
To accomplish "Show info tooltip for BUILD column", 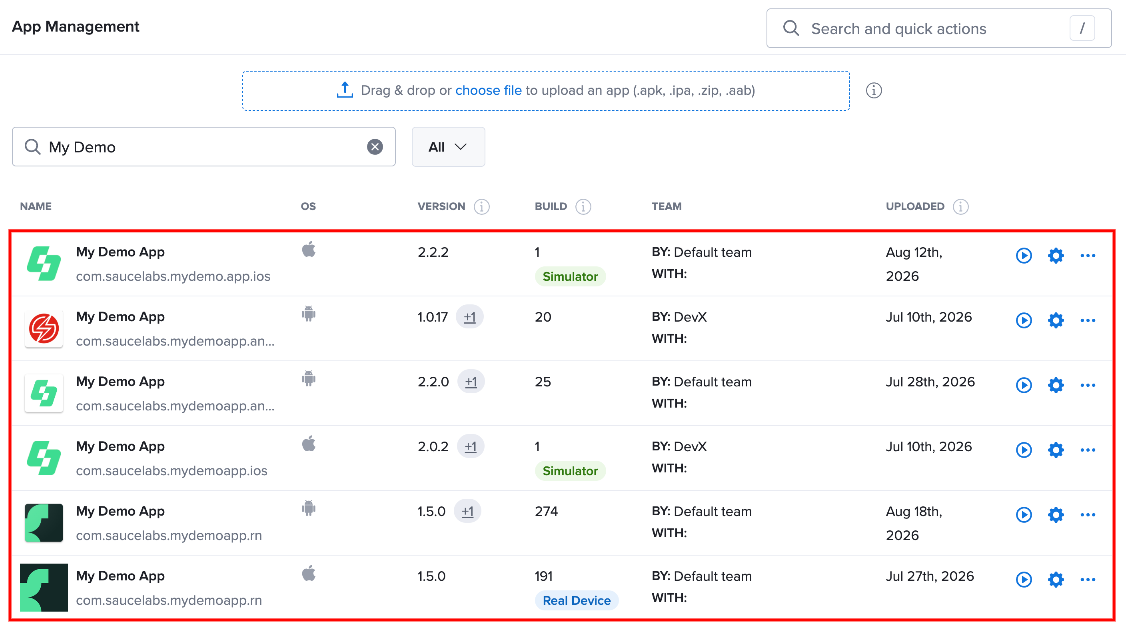I will point(583,207).
